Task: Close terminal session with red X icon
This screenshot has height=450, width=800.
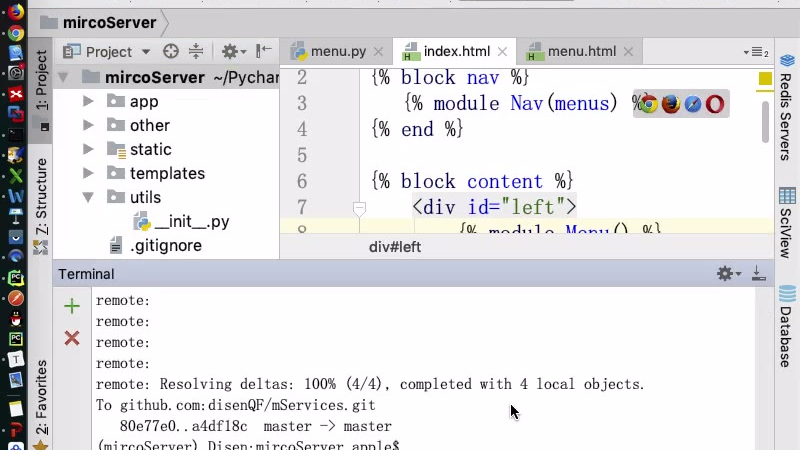Action: tap(71, 339)
